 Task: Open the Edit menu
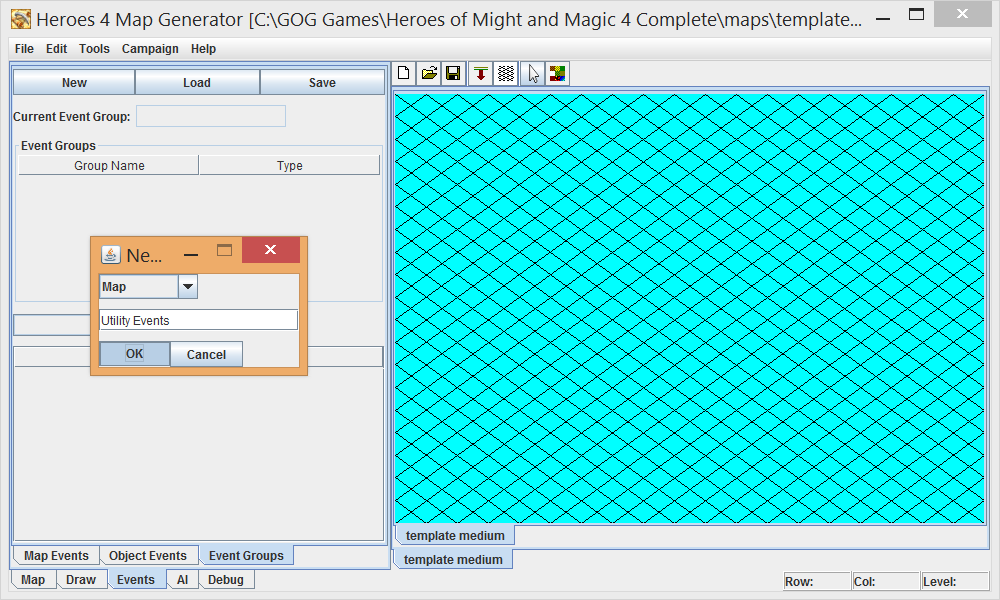56,48
